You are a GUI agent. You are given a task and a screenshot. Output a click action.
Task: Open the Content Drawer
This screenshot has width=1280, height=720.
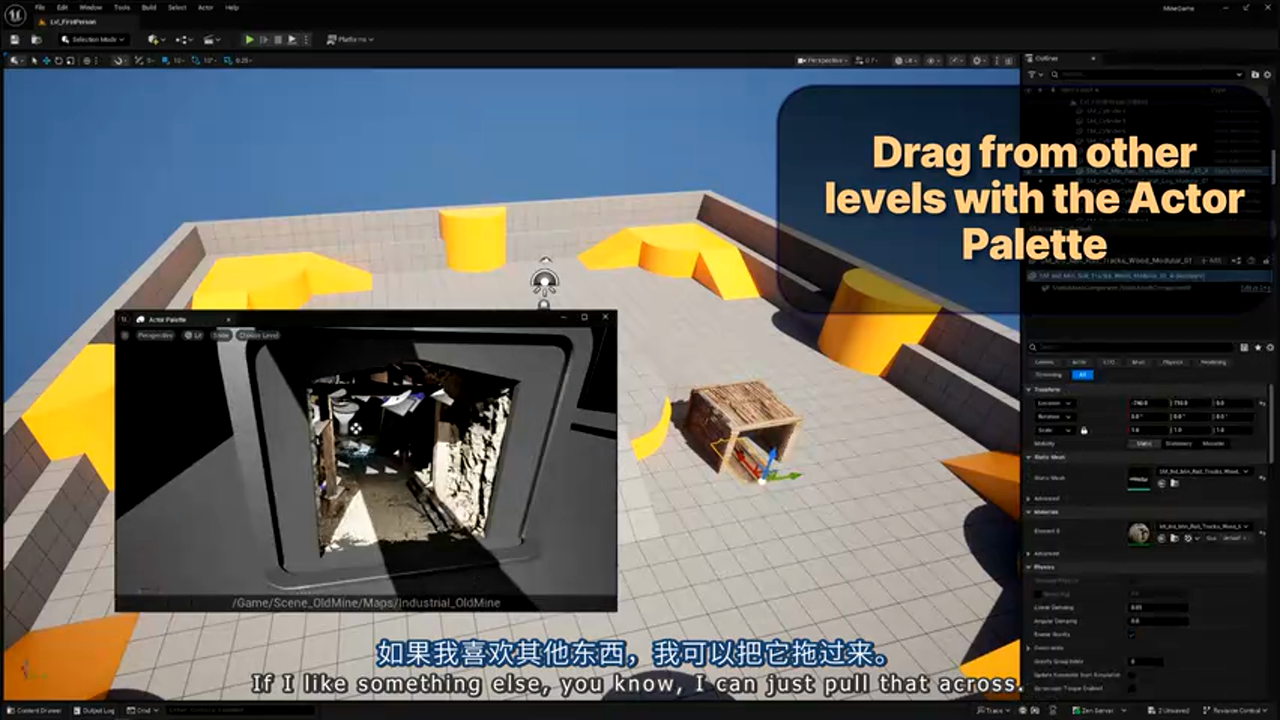point(38,711)
